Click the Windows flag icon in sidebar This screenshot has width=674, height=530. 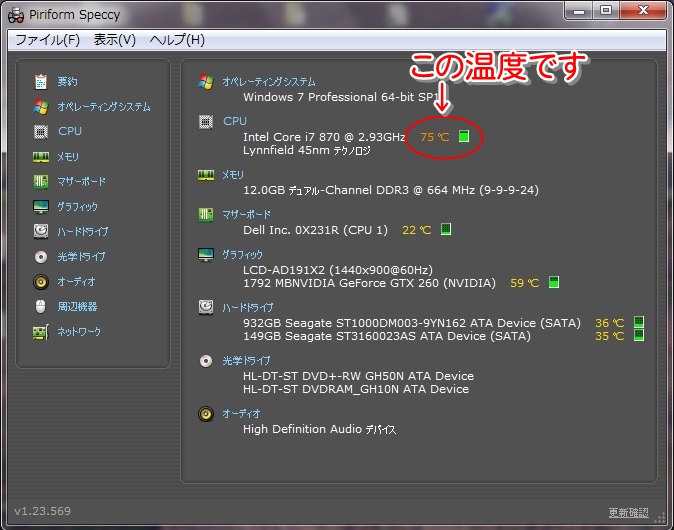click(x=41, y=107)
